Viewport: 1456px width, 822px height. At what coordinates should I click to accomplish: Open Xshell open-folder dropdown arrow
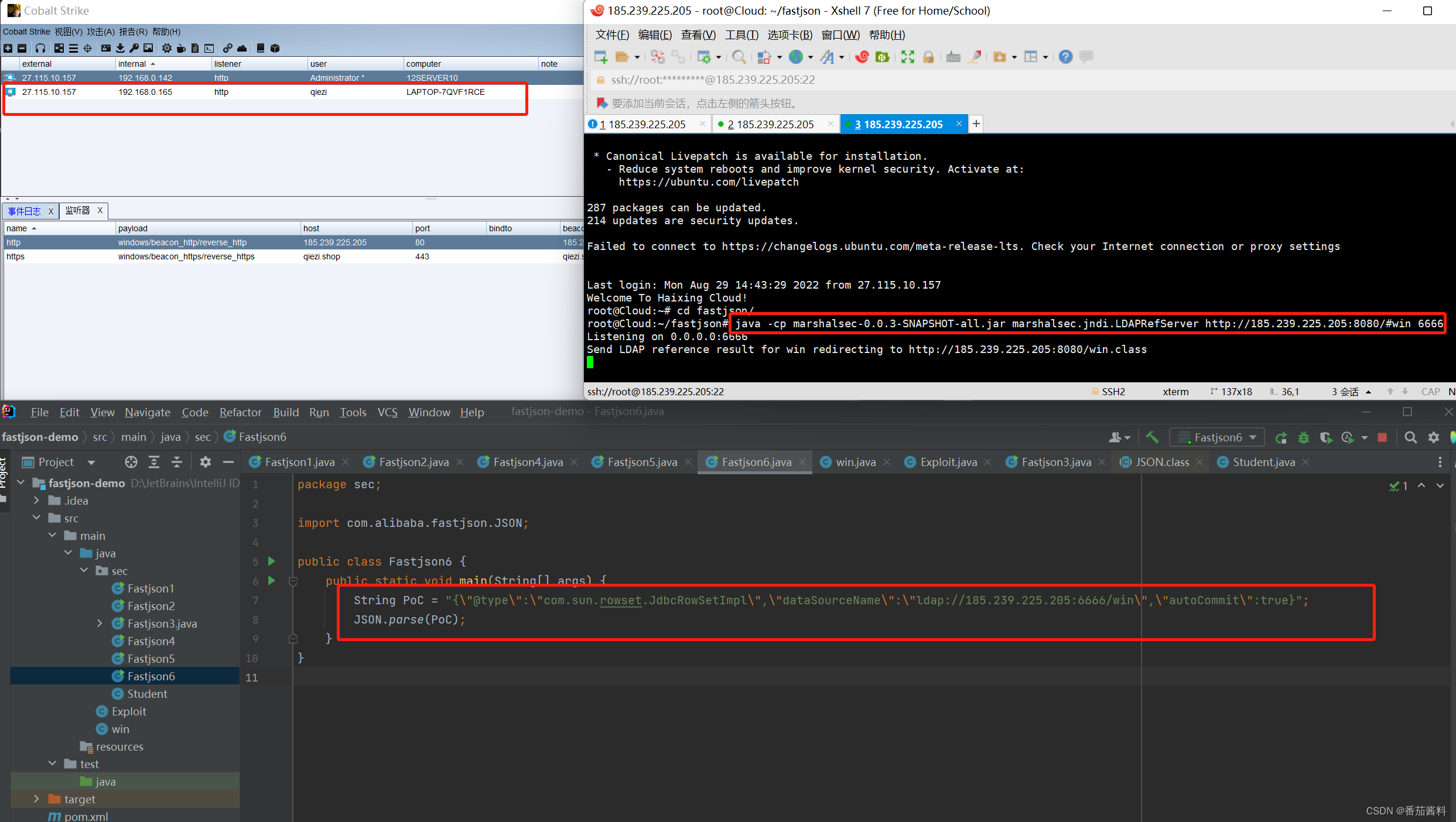(x=637, y=57)
